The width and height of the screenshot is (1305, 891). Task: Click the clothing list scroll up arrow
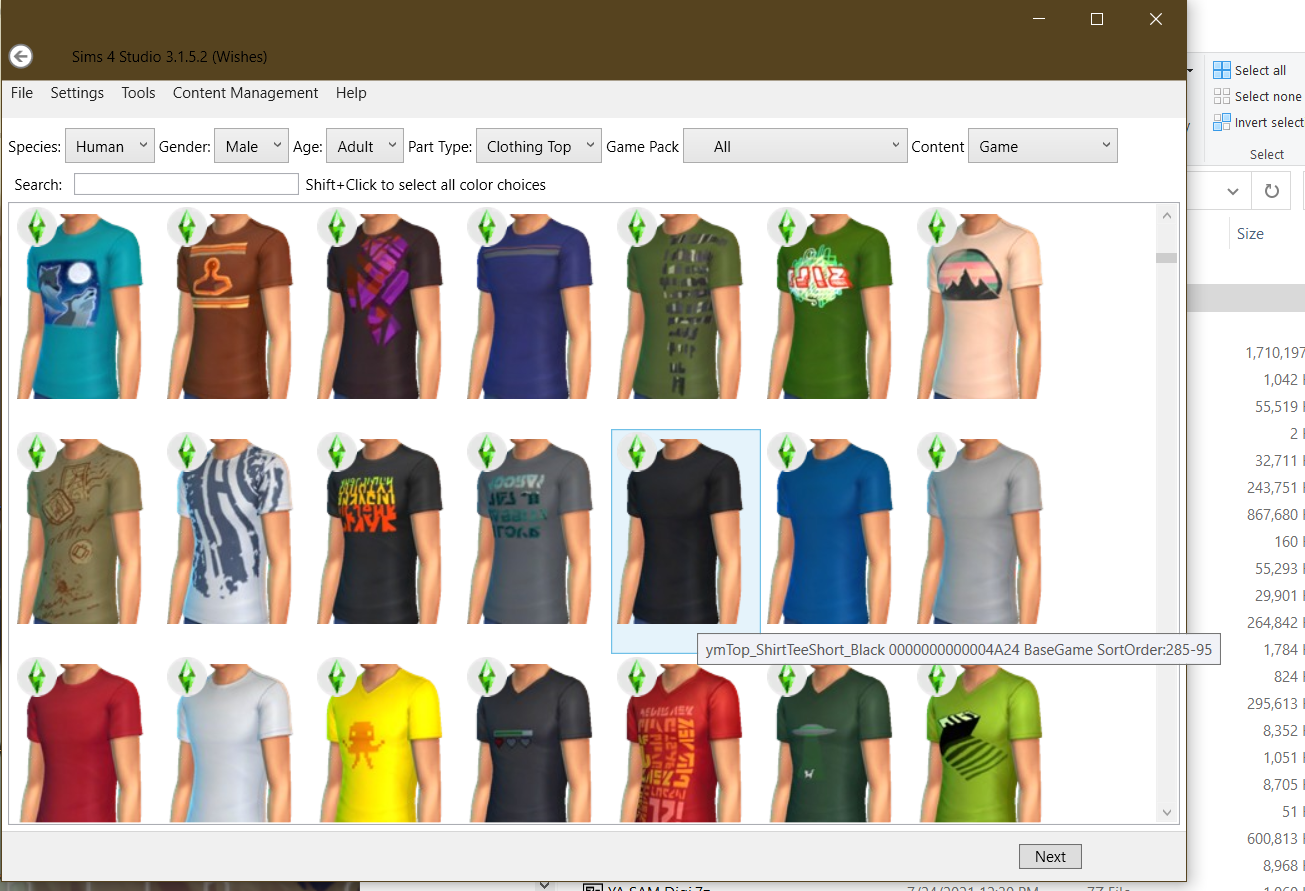coord(1167,215)
